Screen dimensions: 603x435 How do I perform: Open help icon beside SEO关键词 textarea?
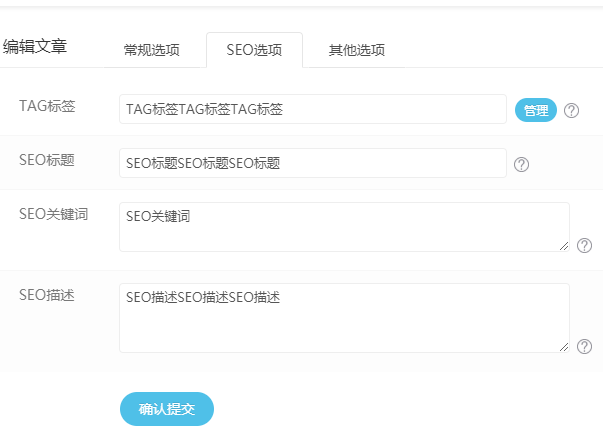point(584,245)
